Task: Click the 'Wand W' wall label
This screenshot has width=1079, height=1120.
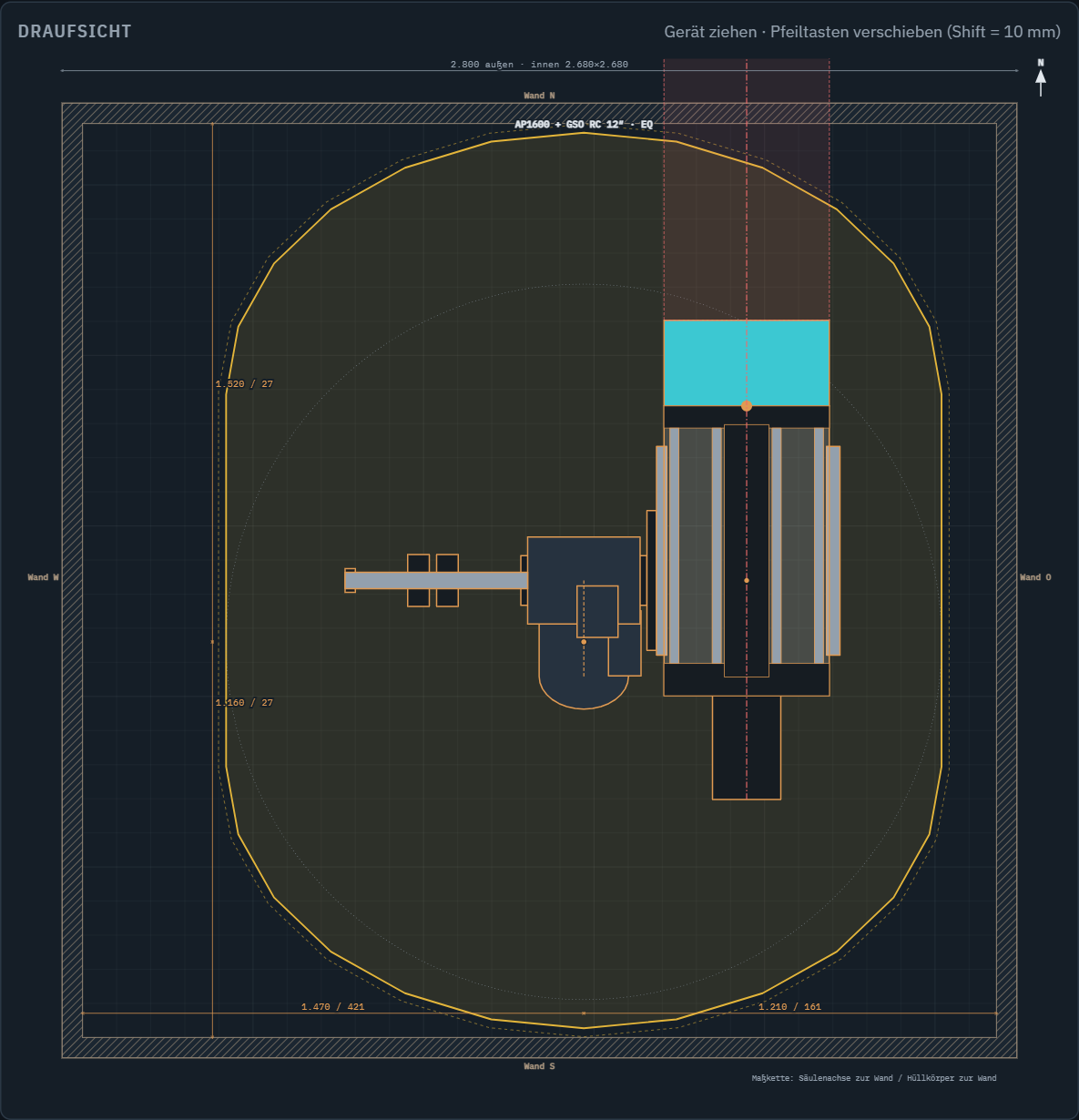Action: tap(43, 577)
